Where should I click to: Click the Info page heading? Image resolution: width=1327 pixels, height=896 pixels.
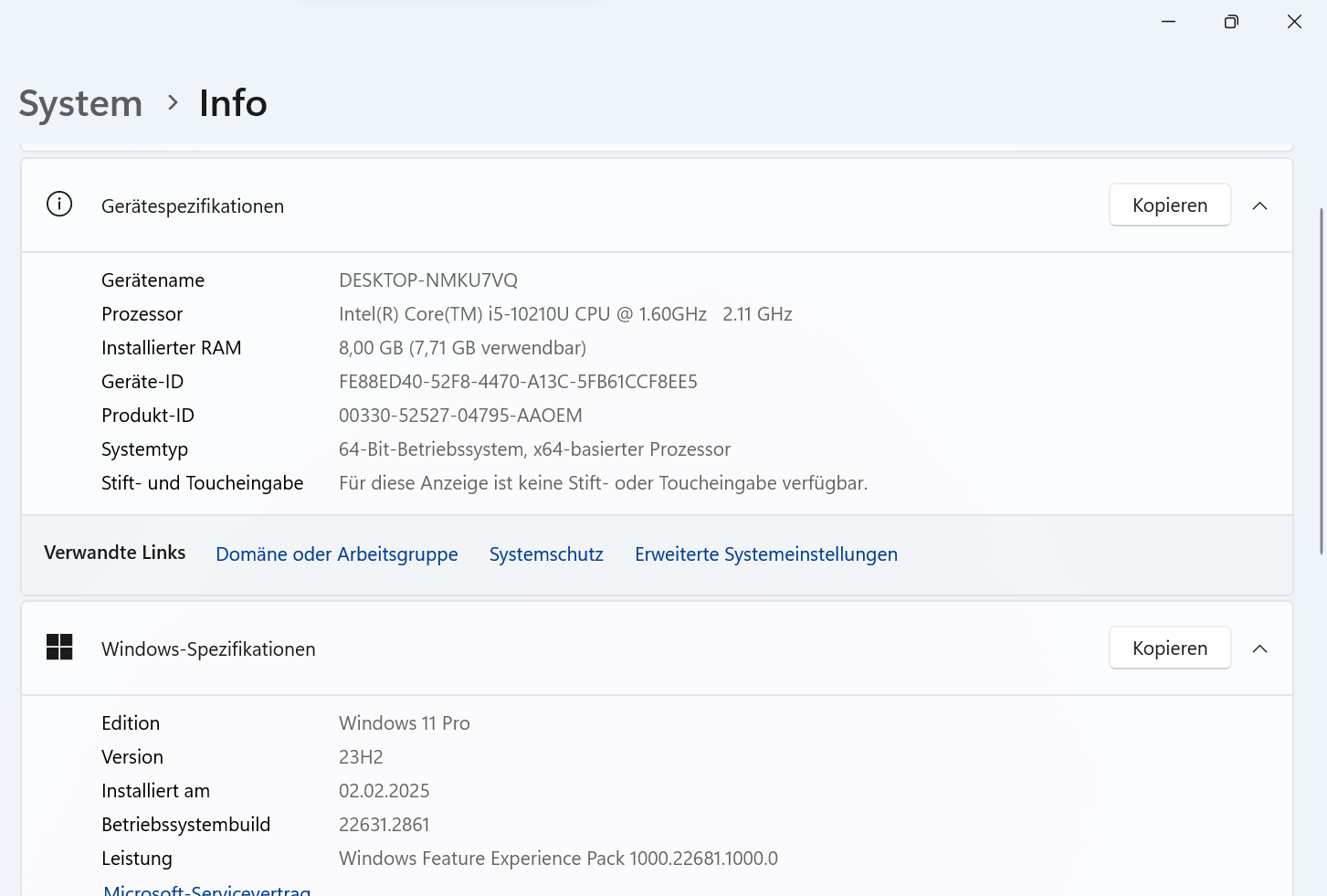point(233,103)
